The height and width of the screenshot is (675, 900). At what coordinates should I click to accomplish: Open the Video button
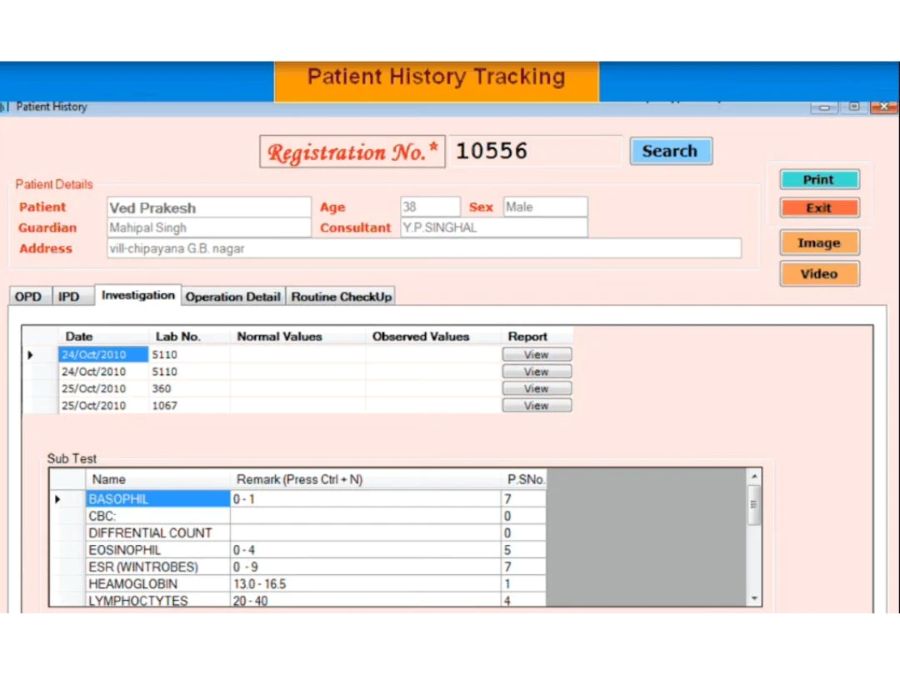point(819,274)
